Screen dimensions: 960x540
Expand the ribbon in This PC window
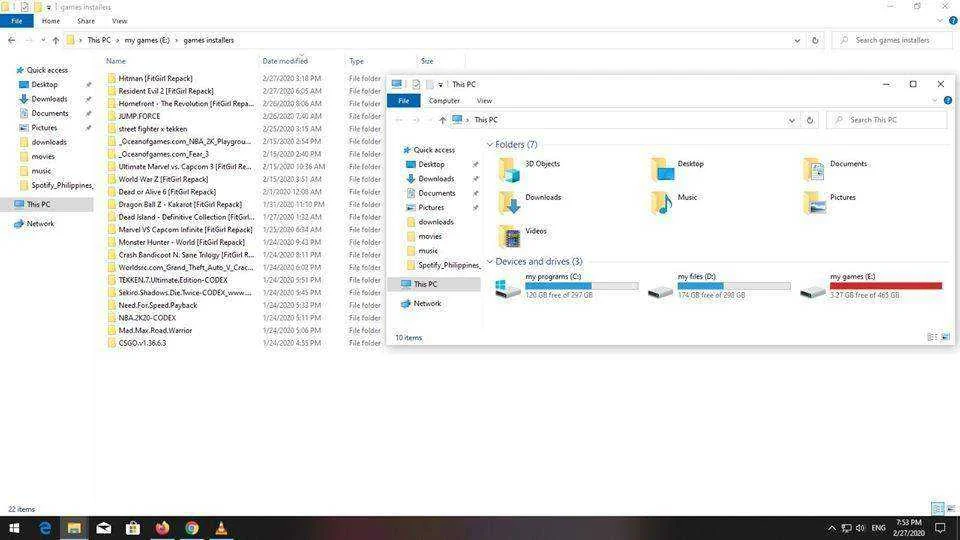934,100
